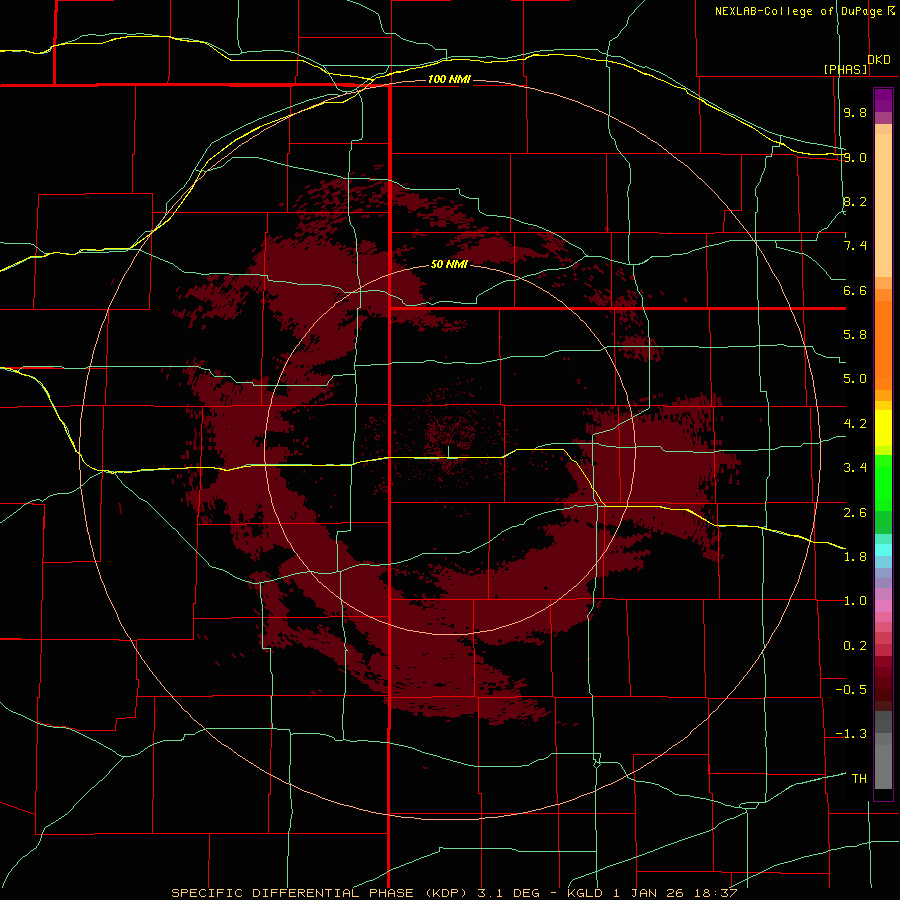Click the 0.2 legend value

click(x=855, y=646)
